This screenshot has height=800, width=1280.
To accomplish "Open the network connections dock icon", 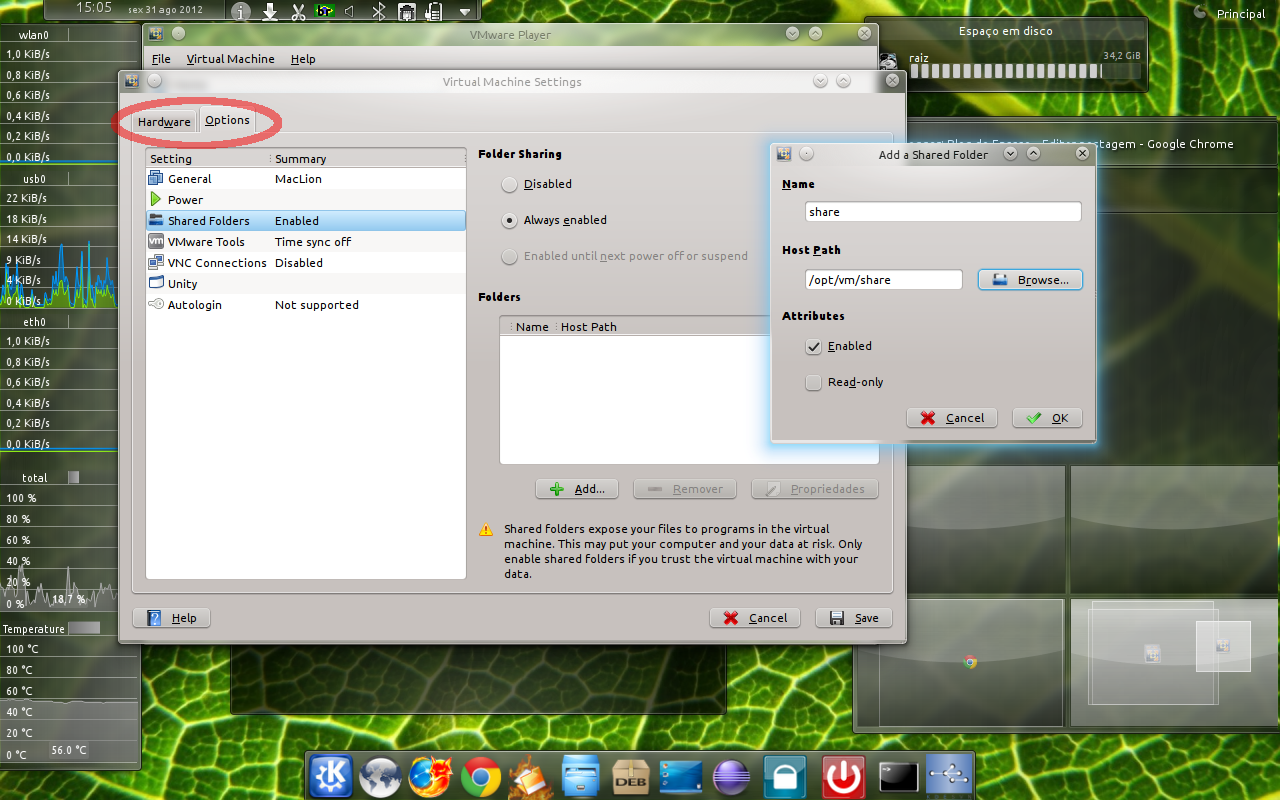I will coord(949,776).
